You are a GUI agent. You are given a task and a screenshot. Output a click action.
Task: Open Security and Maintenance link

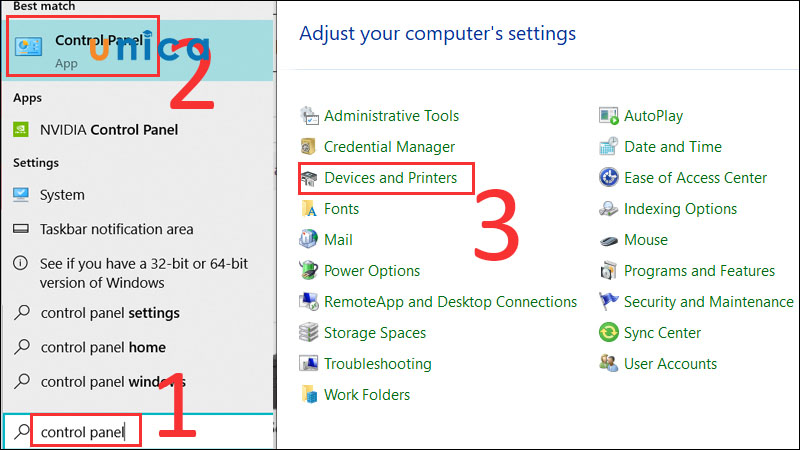(708, 302)
